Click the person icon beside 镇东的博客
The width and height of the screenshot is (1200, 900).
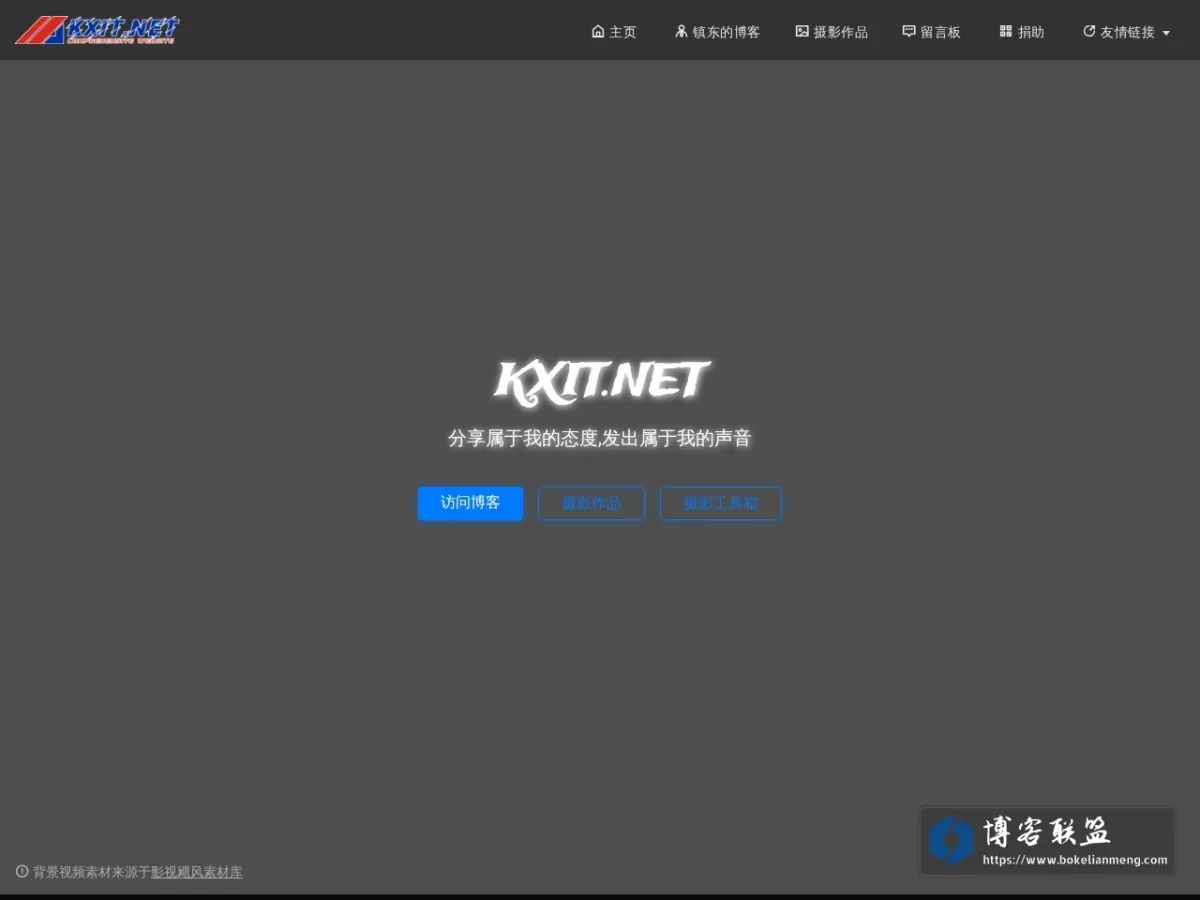coord(681,31)
